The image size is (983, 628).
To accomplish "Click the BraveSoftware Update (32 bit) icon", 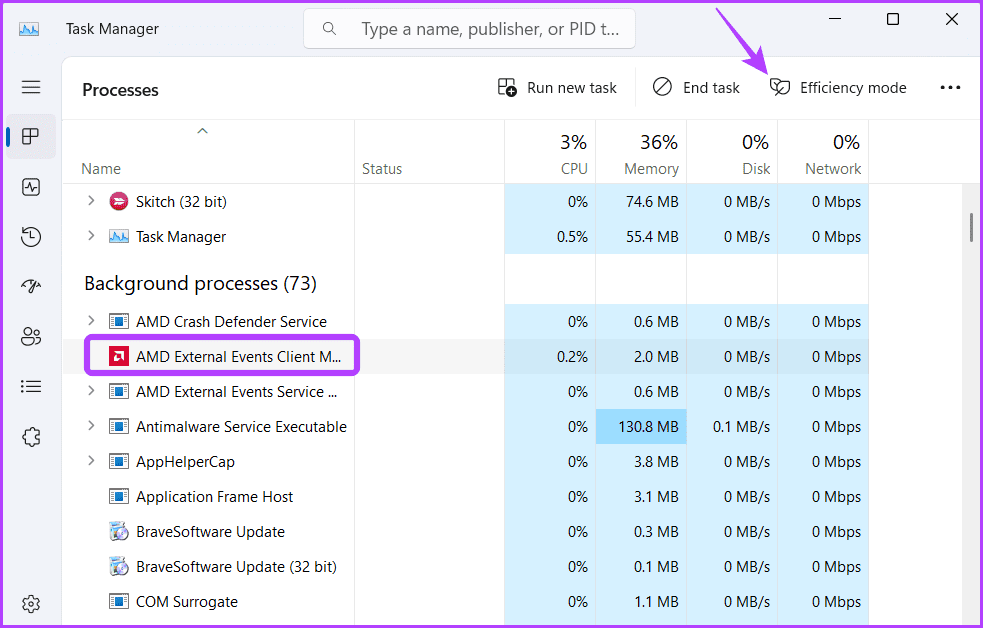I will [x=118, y=567].
